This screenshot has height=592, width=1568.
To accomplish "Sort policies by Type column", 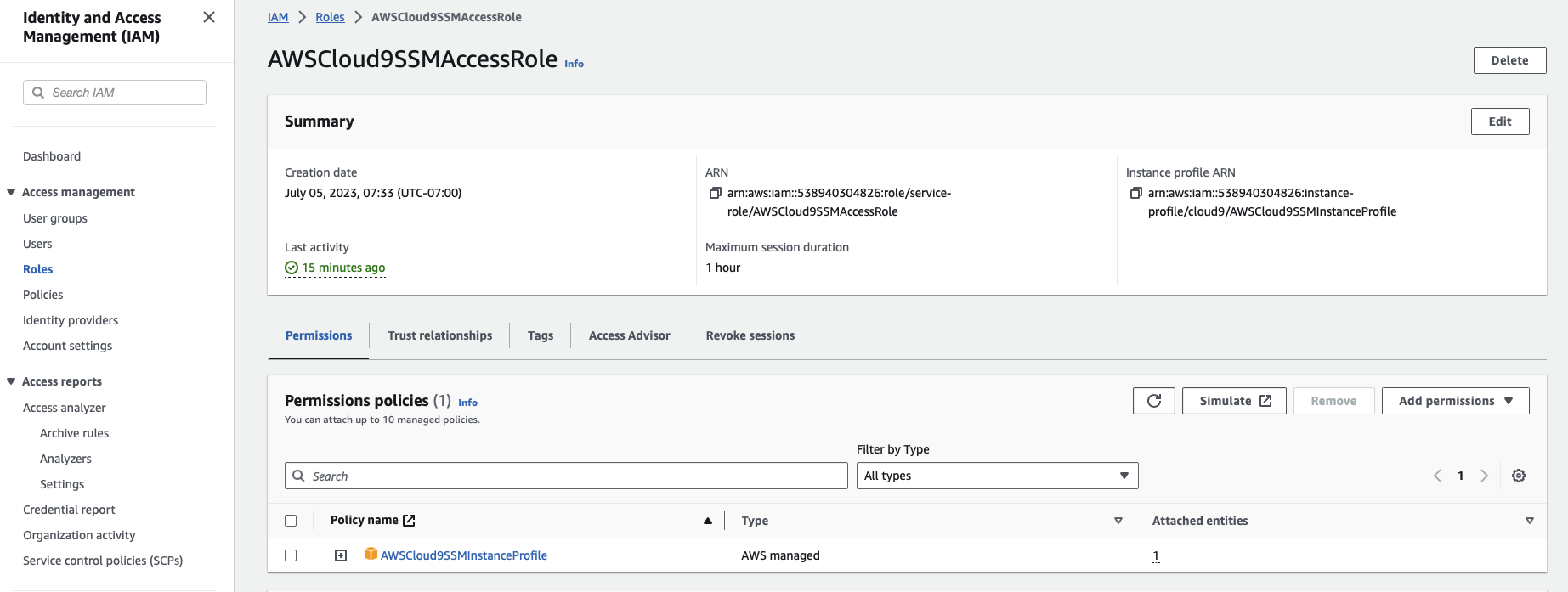I will 1118,521.
